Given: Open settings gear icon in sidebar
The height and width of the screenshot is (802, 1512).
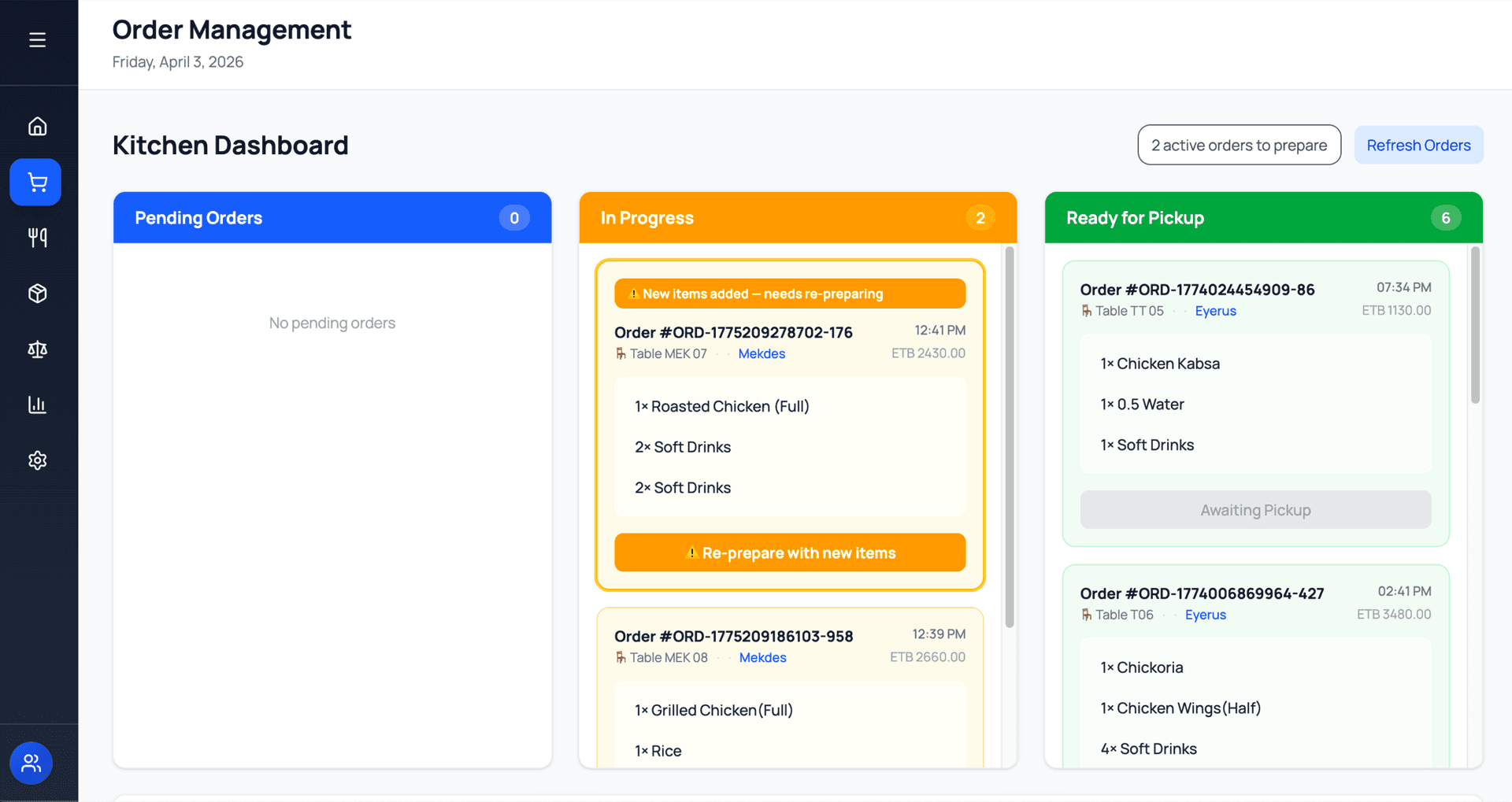Looking at the screenshot, I should click(37, 460).
